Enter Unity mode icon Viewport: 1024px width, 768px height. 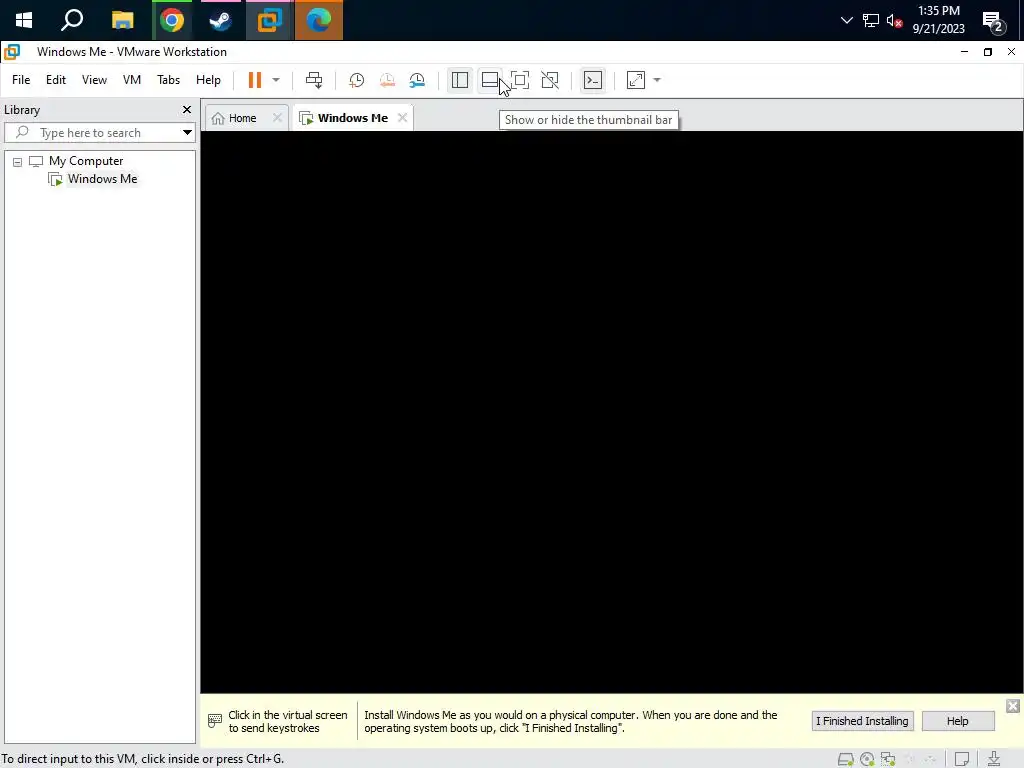click(x=550, y=80)
